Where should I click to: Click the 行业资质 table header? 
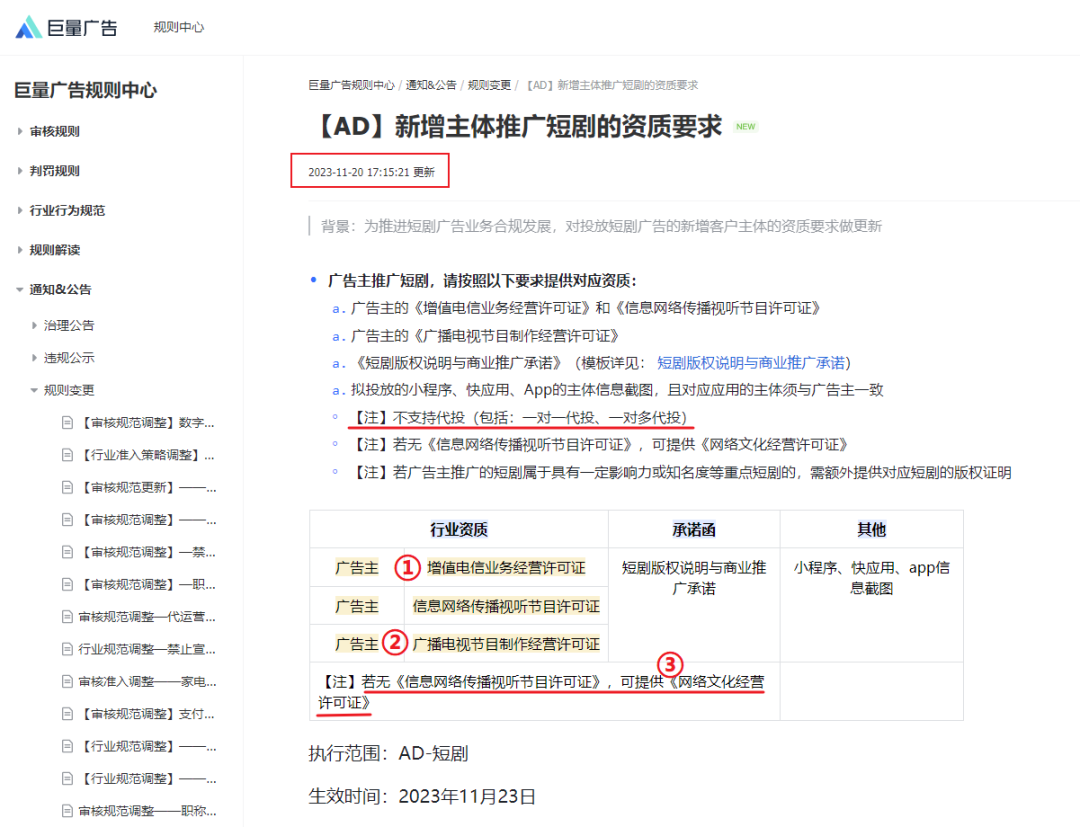459,530
